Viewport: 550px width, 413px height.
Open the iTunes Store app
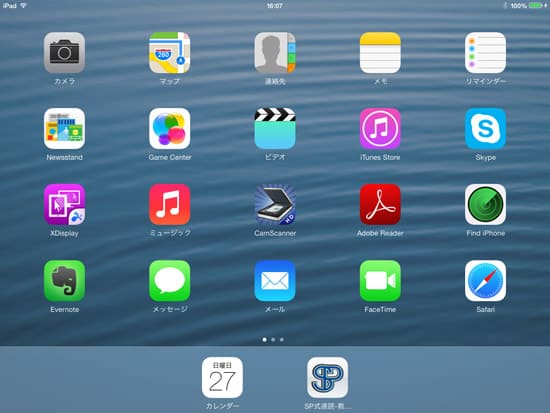380,128
